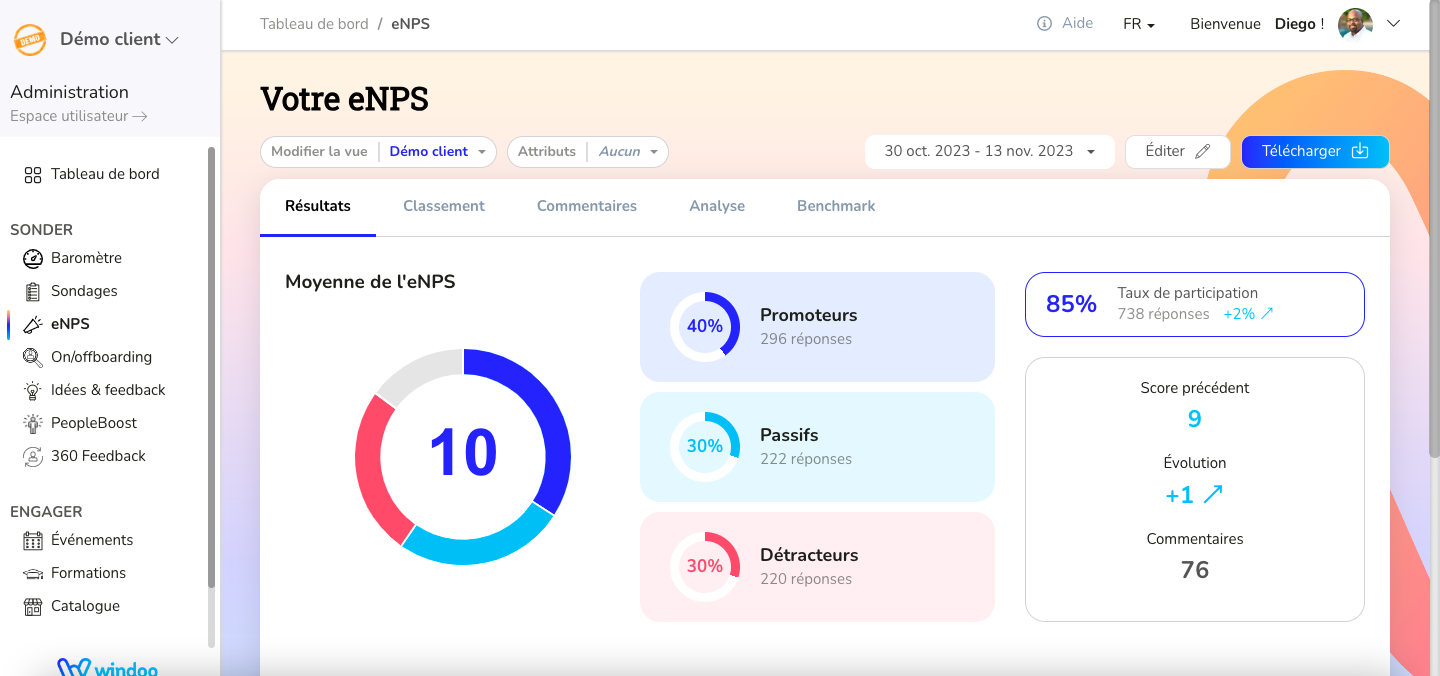
Task: Click the "296 réponses" text
Action: [x=806, y=339]
